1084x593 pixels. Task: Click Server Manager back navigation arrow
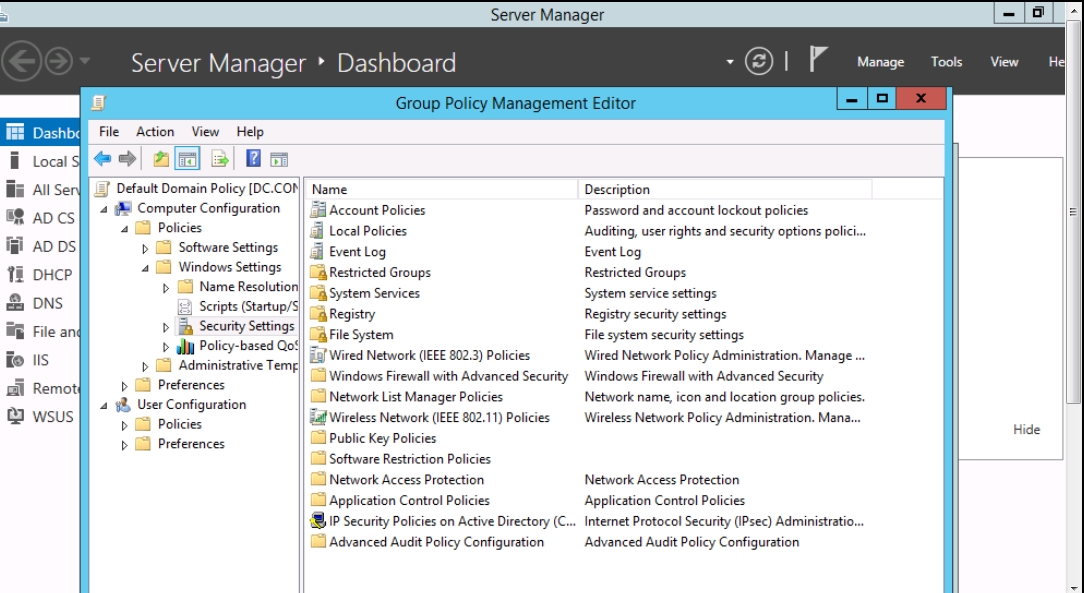click(21, 61)
